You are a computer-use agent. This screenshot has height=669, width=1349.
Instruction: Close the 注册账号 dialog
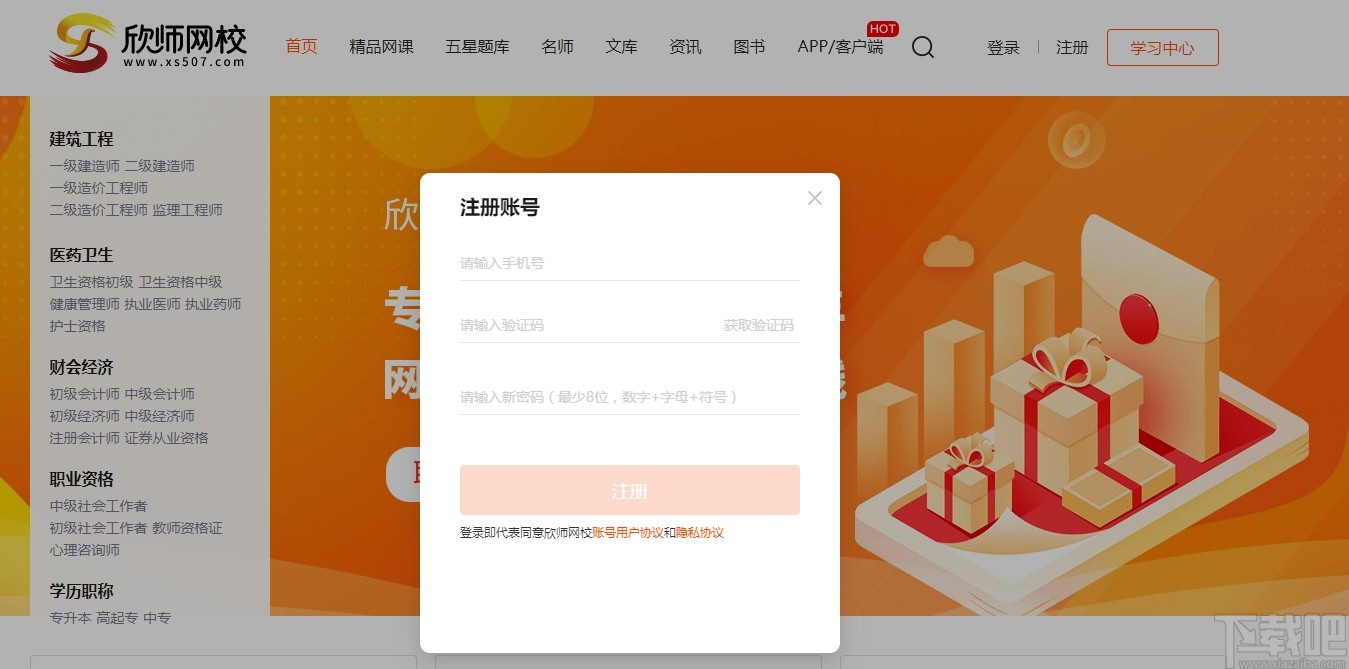coord(814,197)
